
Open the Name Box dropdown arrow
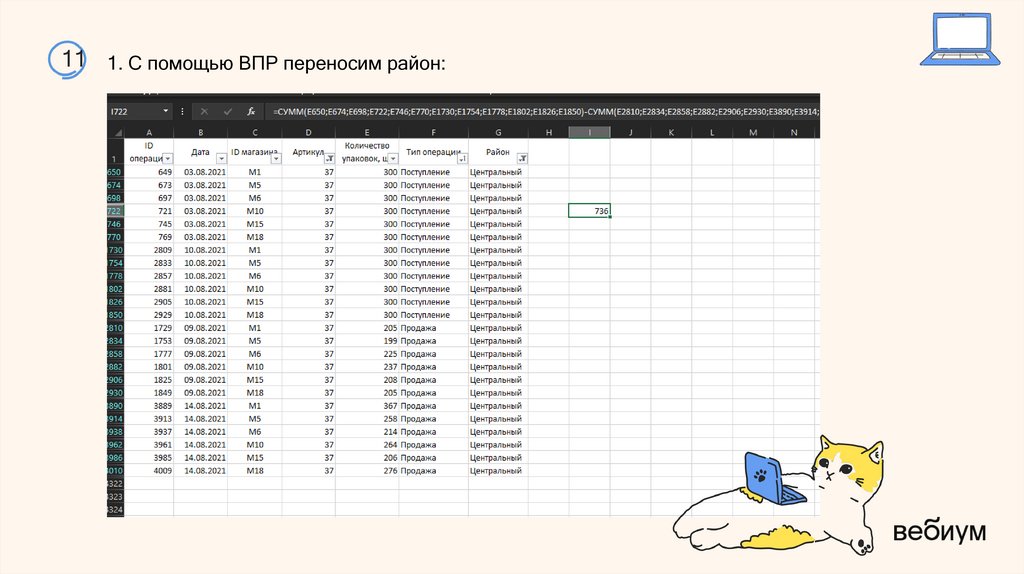pos(165,112)
